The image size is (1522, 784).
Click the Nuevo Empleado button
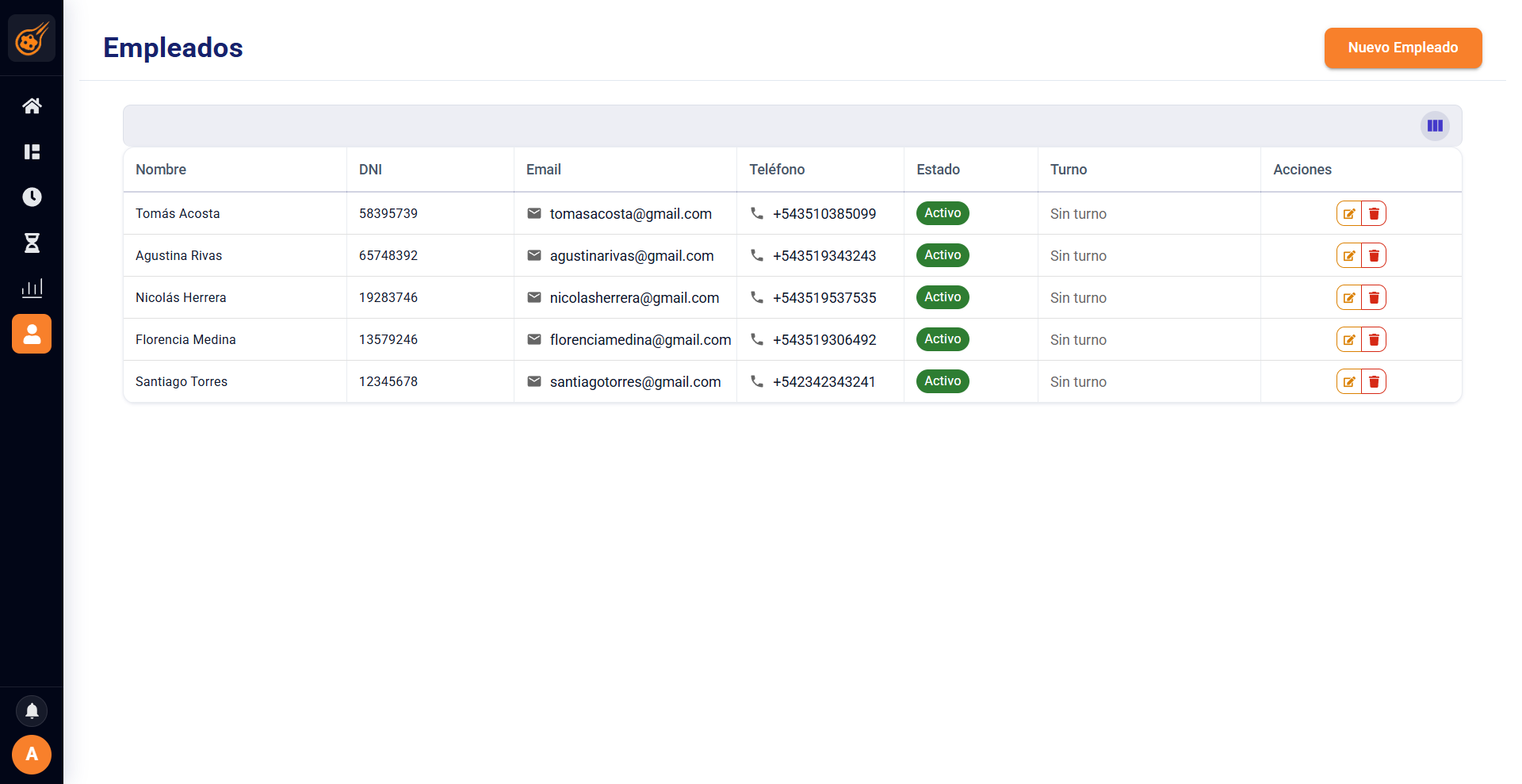1402,48
